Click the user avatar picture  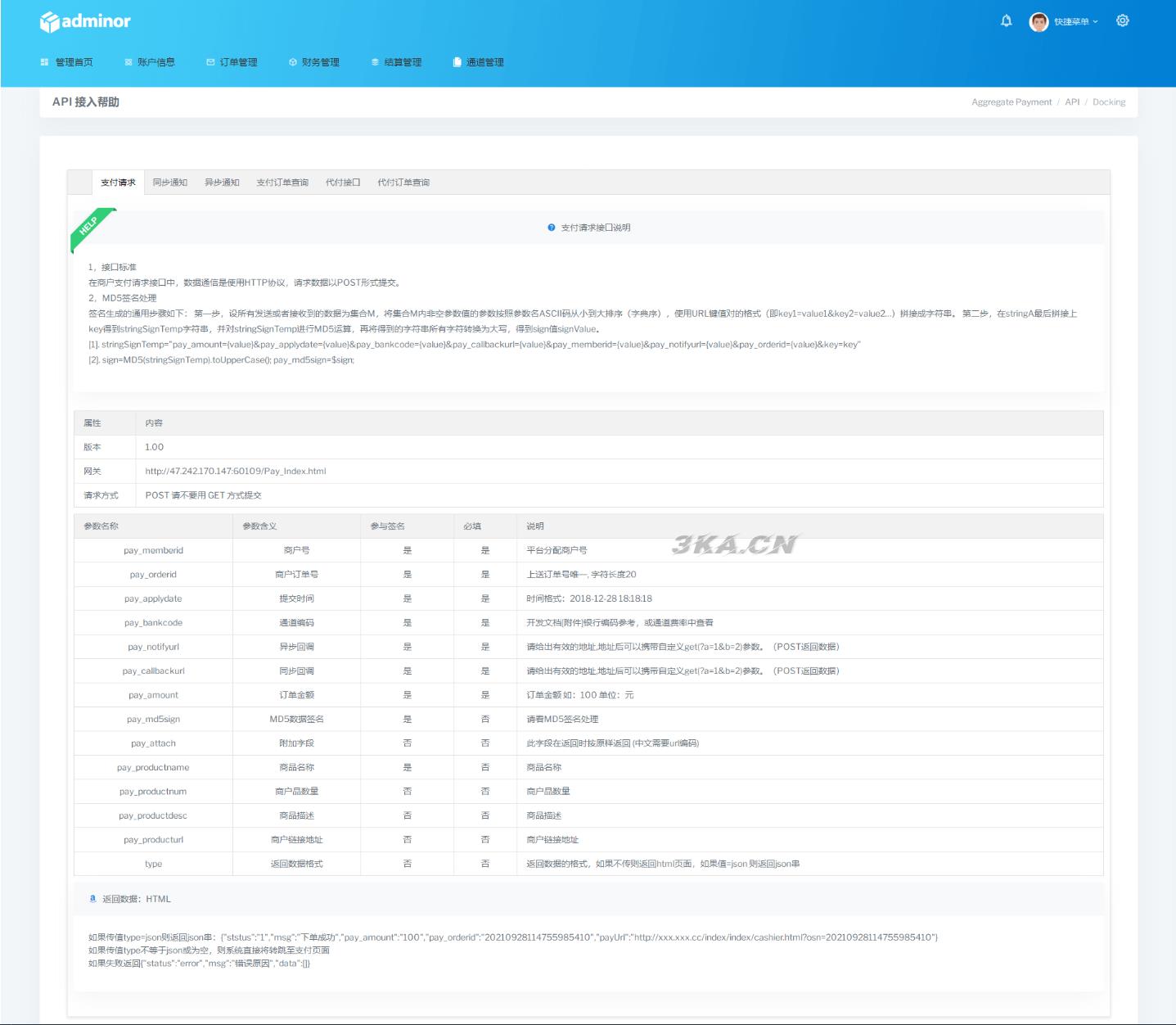tap(1039, 22)
